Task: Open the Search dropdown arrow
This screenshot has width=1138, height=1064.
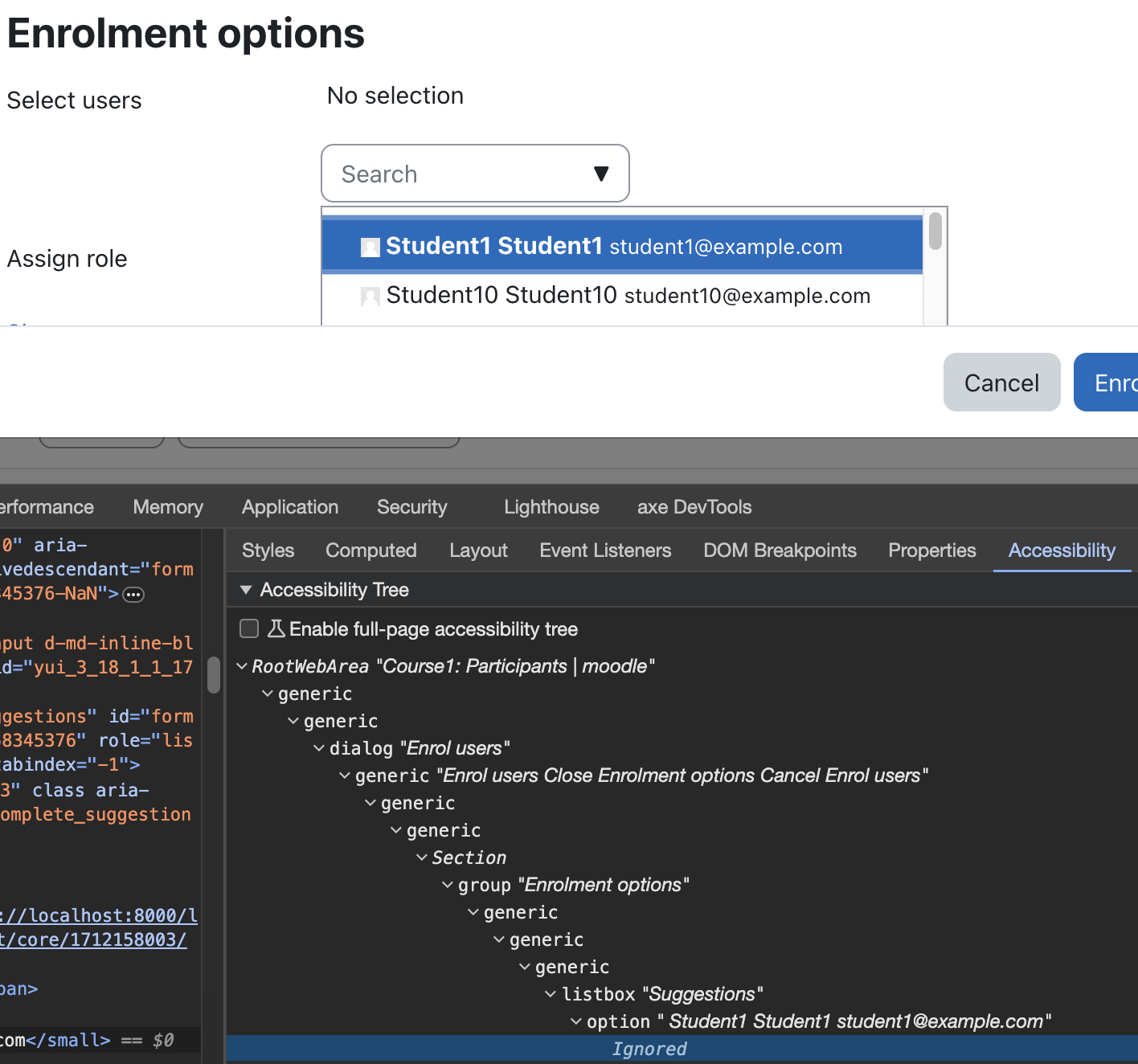Action: click(601, 174)
